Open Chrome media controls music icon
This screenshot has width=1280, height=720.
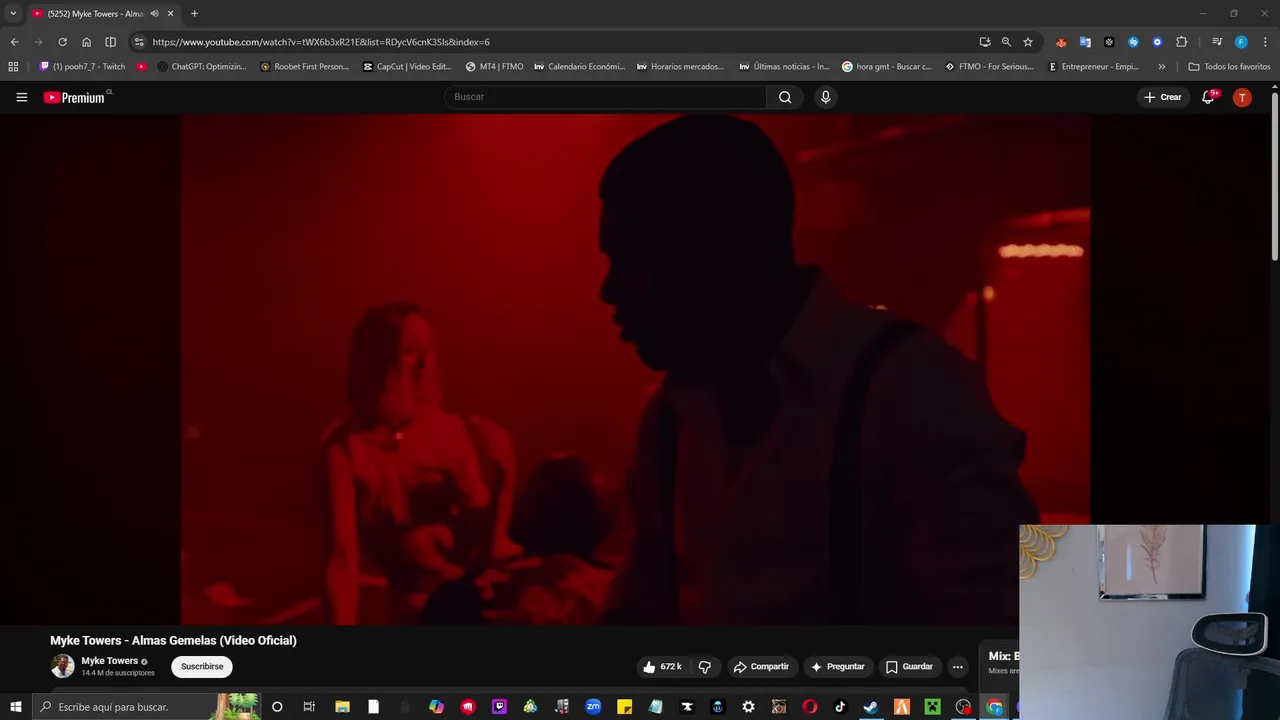[1217, 42]
